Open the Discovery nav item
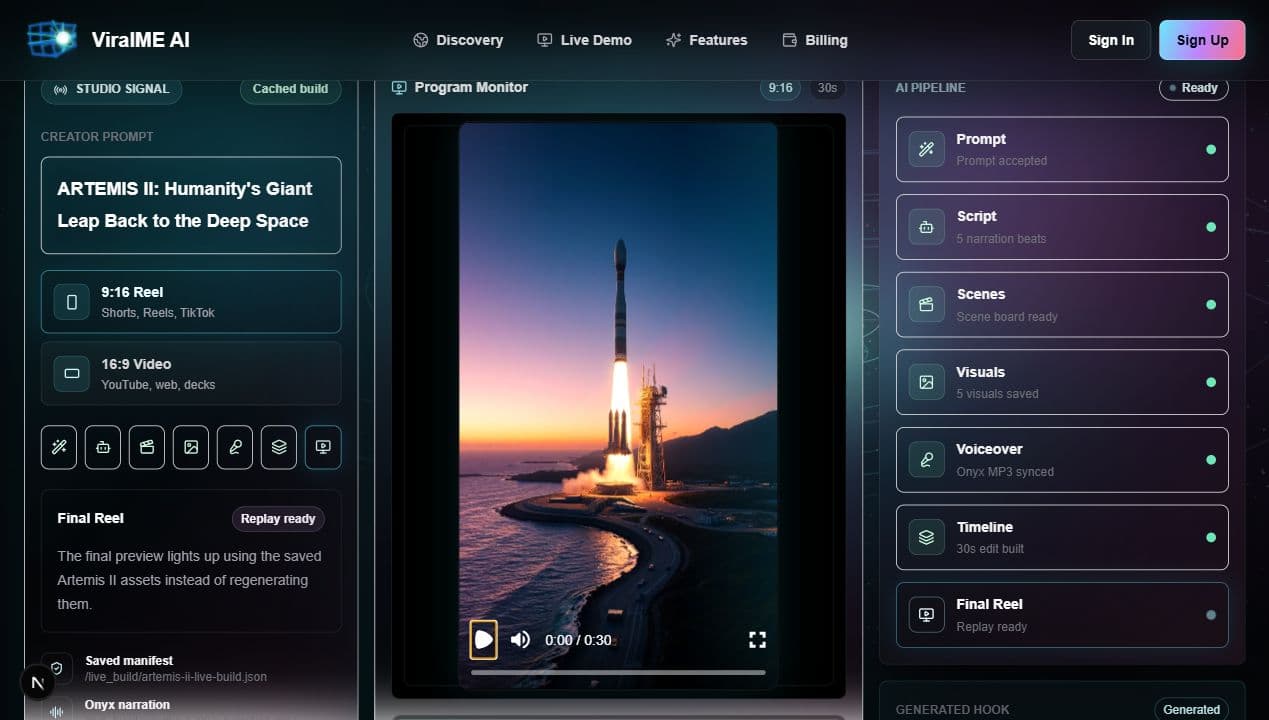Viewport: 1269px width, 720px height. (x=458, y=40)
